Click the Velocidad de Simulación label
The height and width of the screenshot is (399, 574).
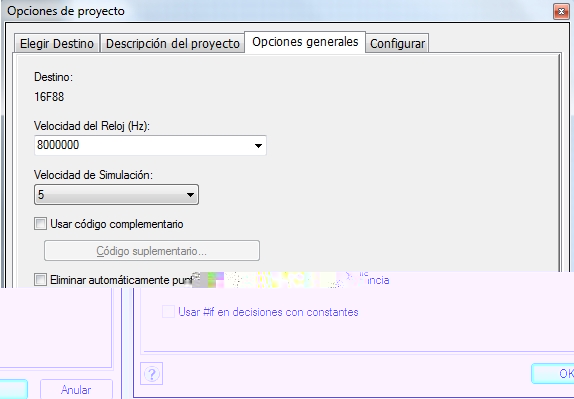93,175
